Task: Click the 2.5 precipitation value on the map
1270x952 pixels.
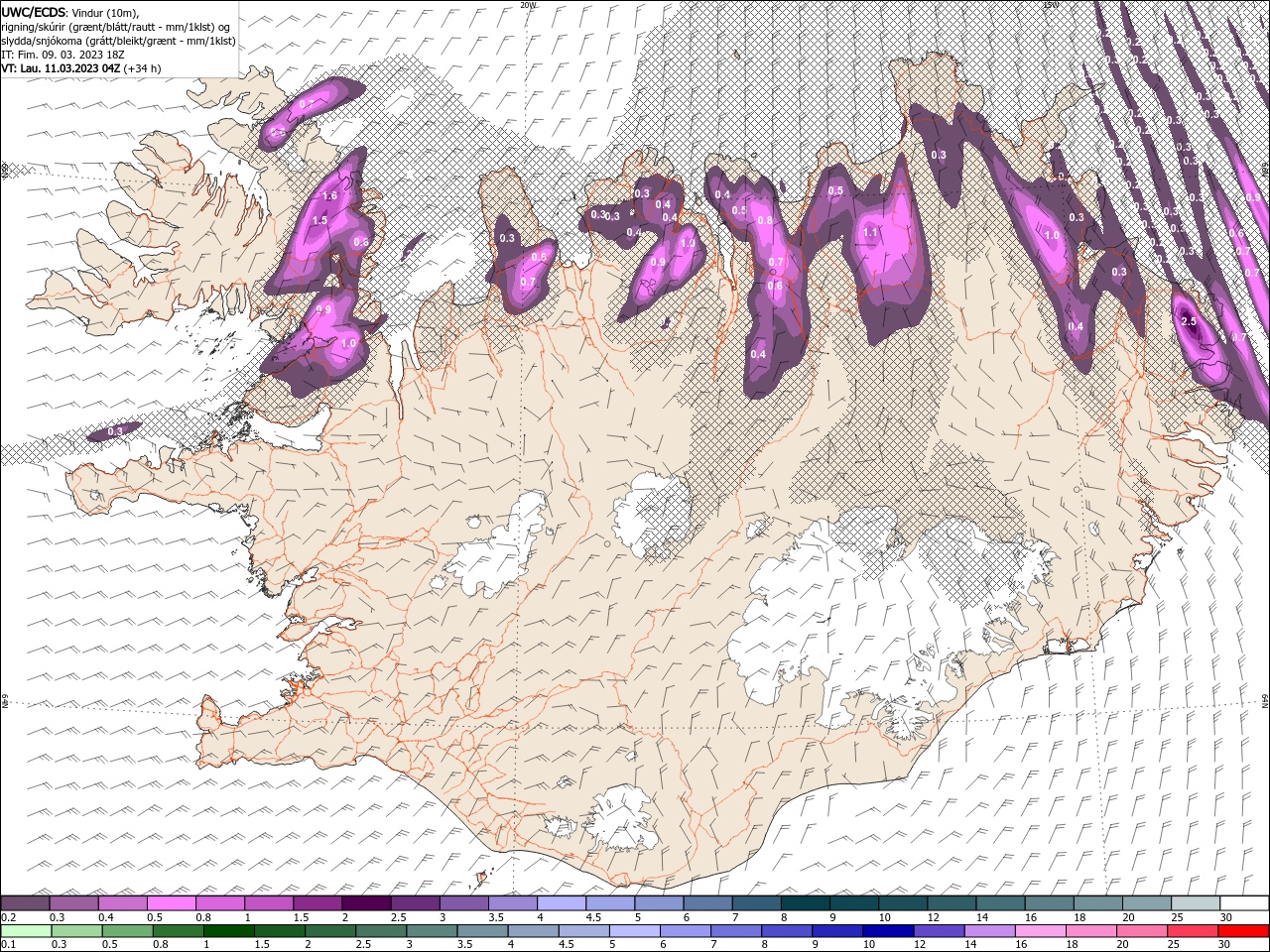Action: point(1190,321)
